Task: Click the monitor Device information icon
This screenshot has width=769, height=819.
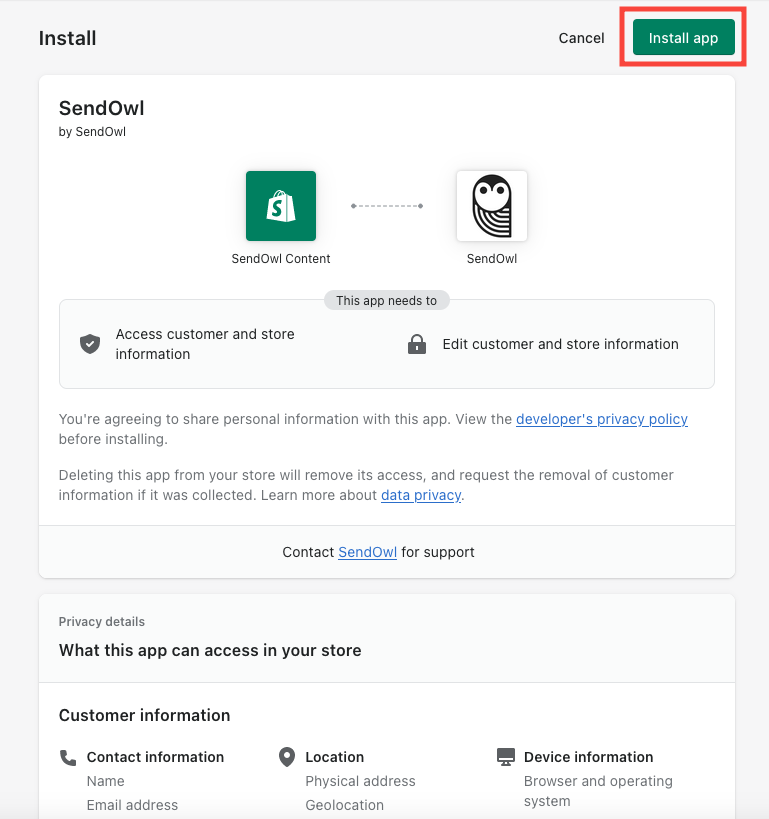Action: [x=506, y=757]
